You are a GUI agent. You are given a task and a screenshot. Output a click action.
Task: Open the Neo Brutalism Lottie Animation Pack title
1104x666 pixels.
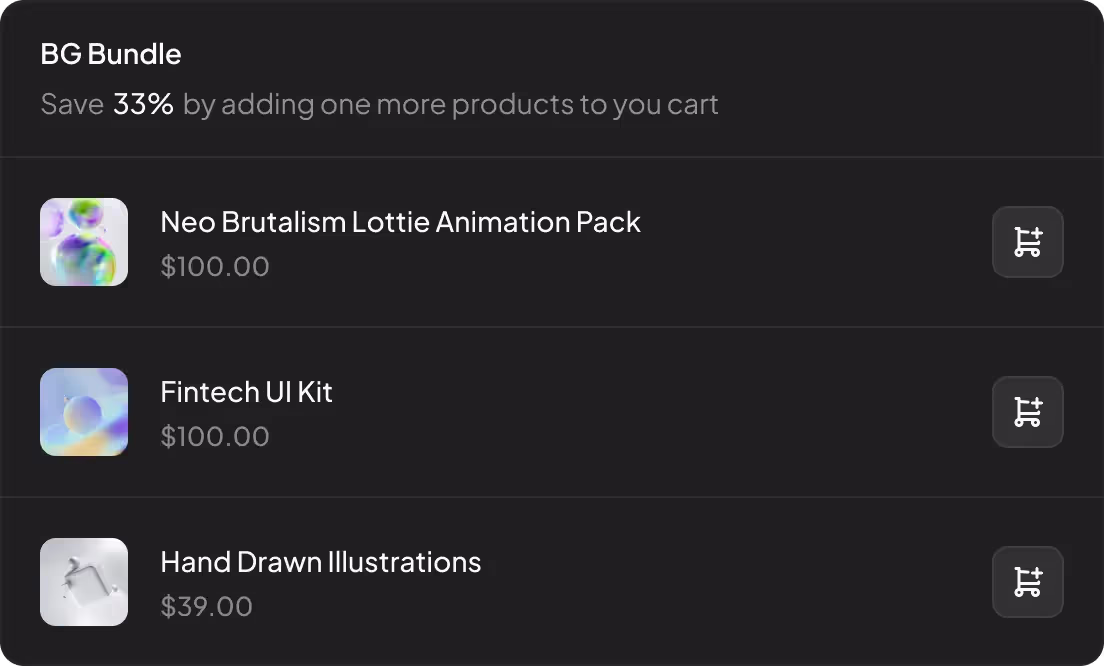tap(400, 222)
